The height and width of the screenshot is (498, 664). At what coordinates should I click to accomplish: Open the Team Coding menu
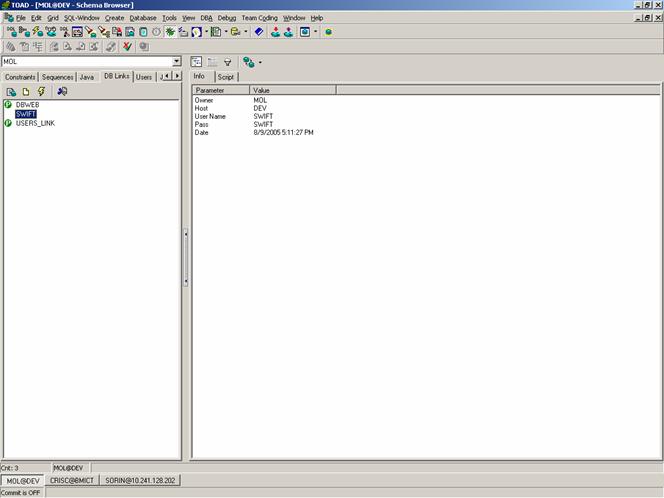point(260,18)
